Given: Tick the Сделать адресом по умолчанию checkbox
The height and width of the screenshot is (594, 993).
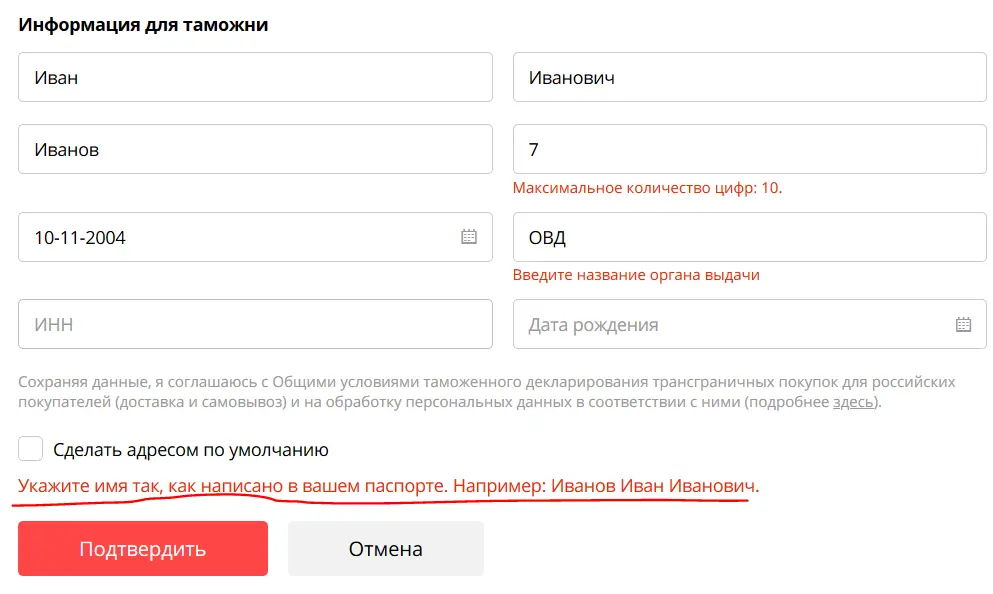Looking at the screenshot, I should tap(30, 448).
